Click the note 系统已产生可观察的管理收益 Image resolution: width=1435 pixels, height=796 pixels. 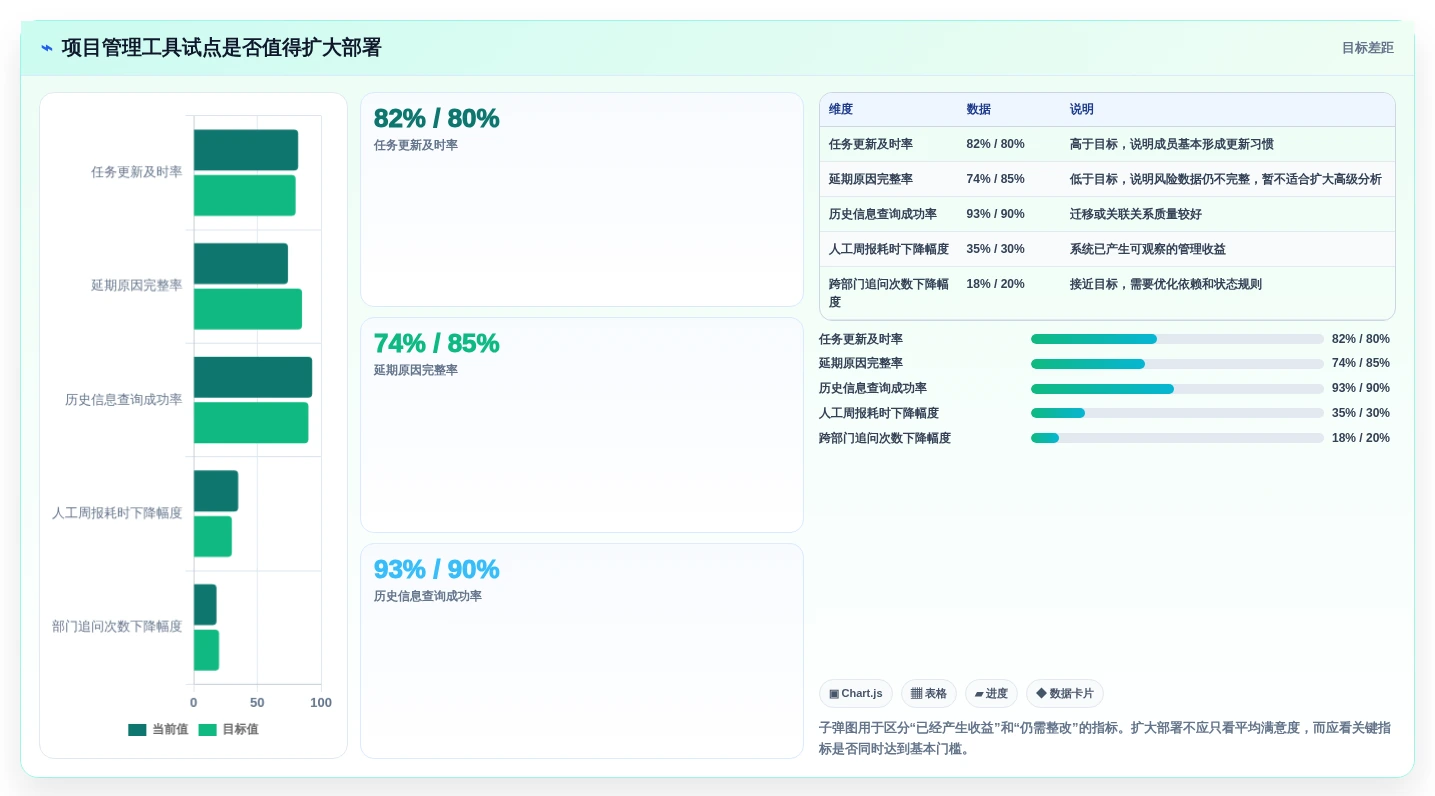pos(1148,249)
